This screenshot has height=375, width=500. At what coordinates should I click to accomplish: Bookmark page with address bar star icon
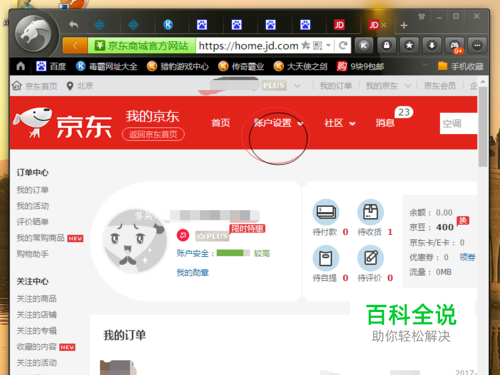coord(305,45)
